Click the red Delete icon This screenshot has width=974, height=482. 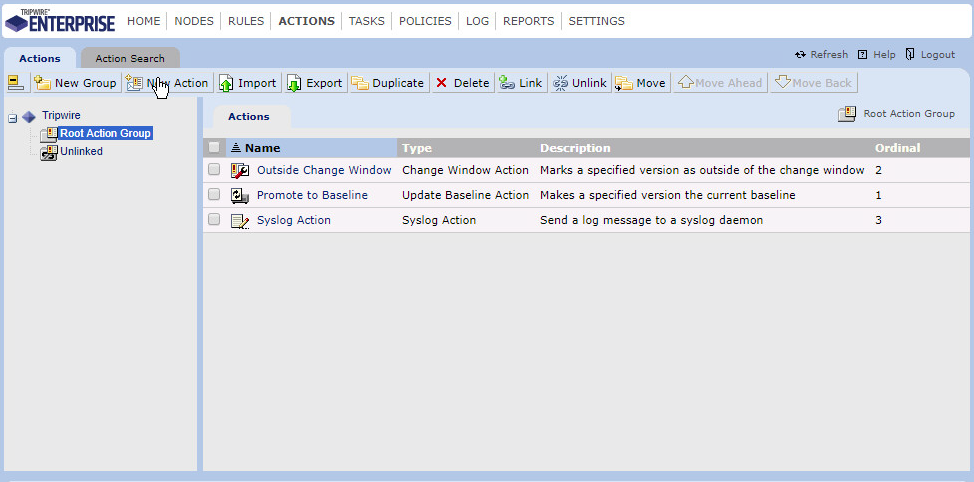441,83
